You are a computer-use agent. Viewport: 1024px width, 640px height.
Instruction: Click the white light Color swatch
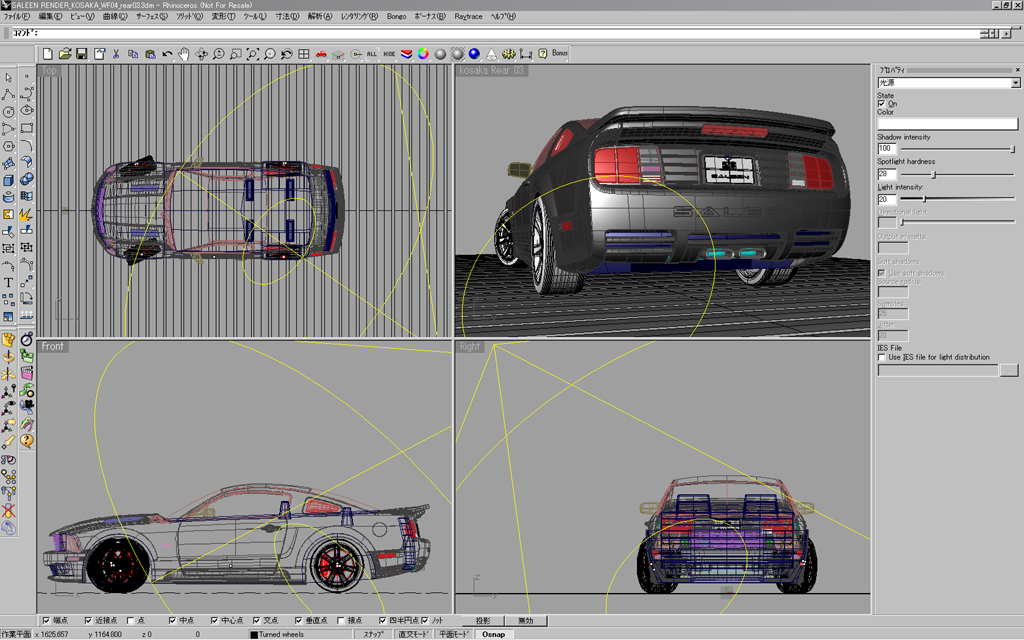click(x=948, y=123)
